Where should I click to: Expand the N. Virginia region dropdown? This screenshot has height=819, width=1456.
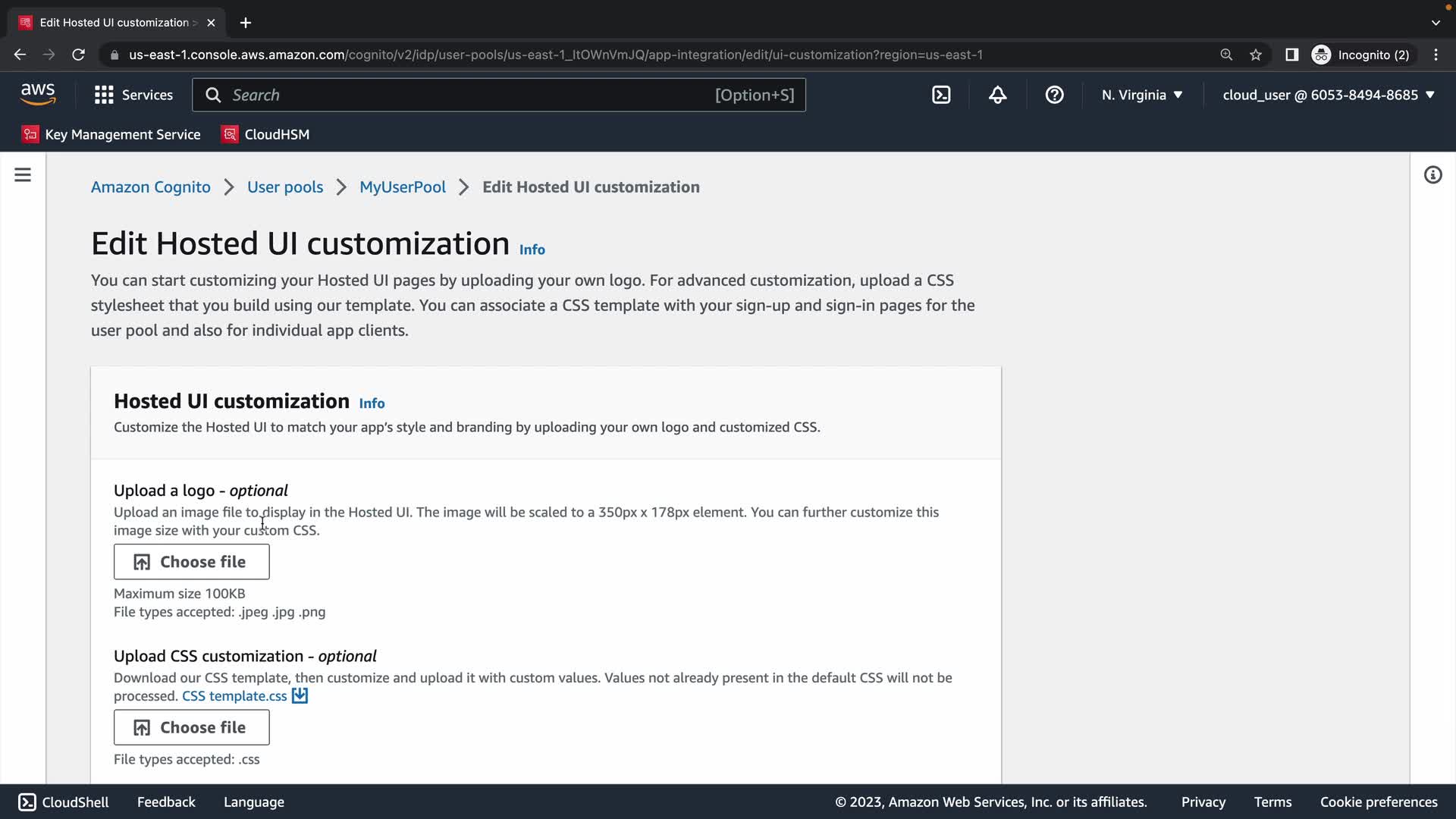(x=1142, y=95)
